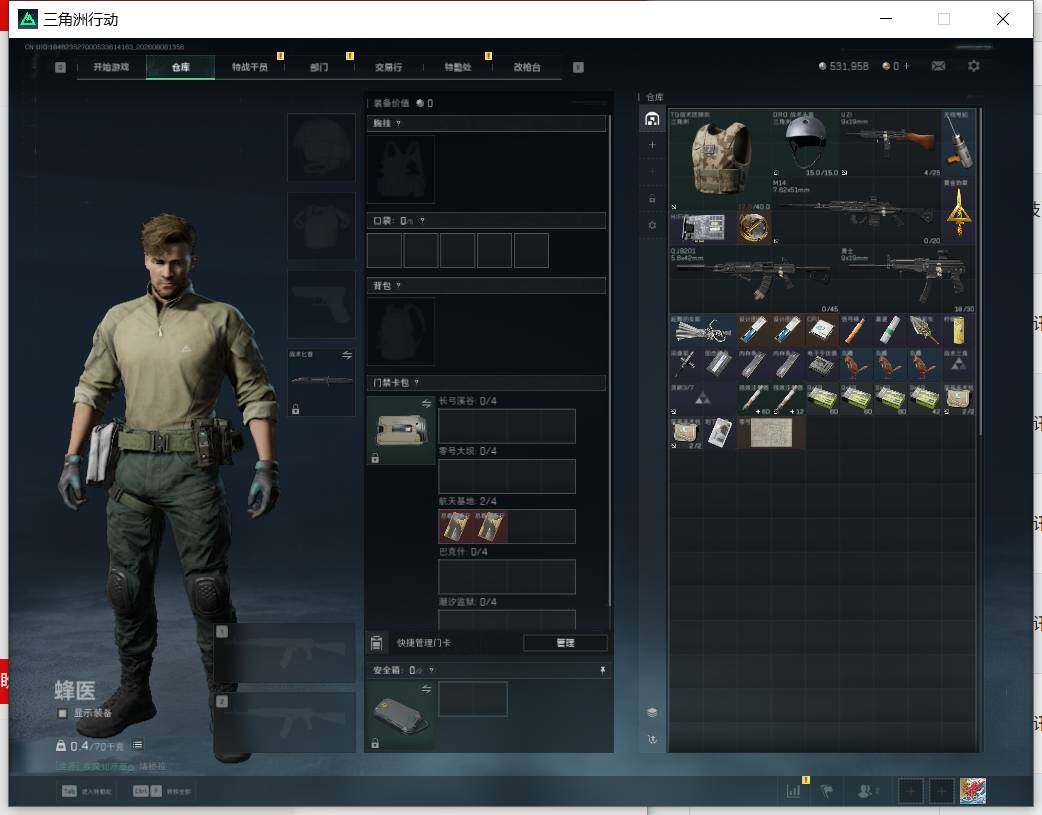Select the graphics card item
This screenshot has height=815, width=1042.
tap(703, 228)
